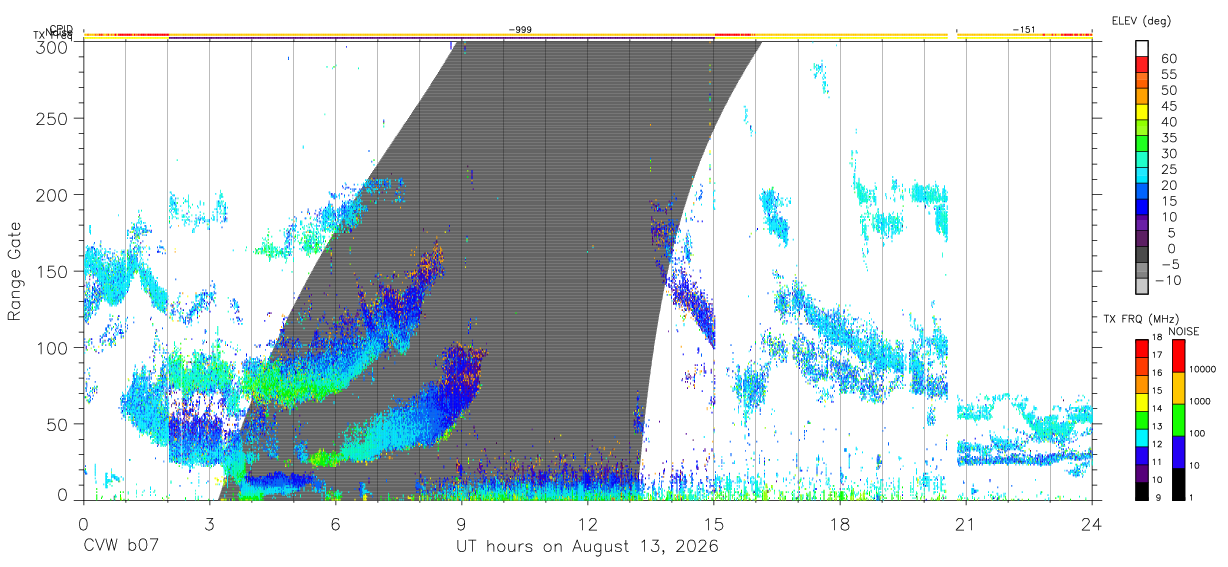This screenshot has width=1228, height=567.
Task: Click the 'ELEV (deg)' color bar heading
Action: pos(1142,20)
